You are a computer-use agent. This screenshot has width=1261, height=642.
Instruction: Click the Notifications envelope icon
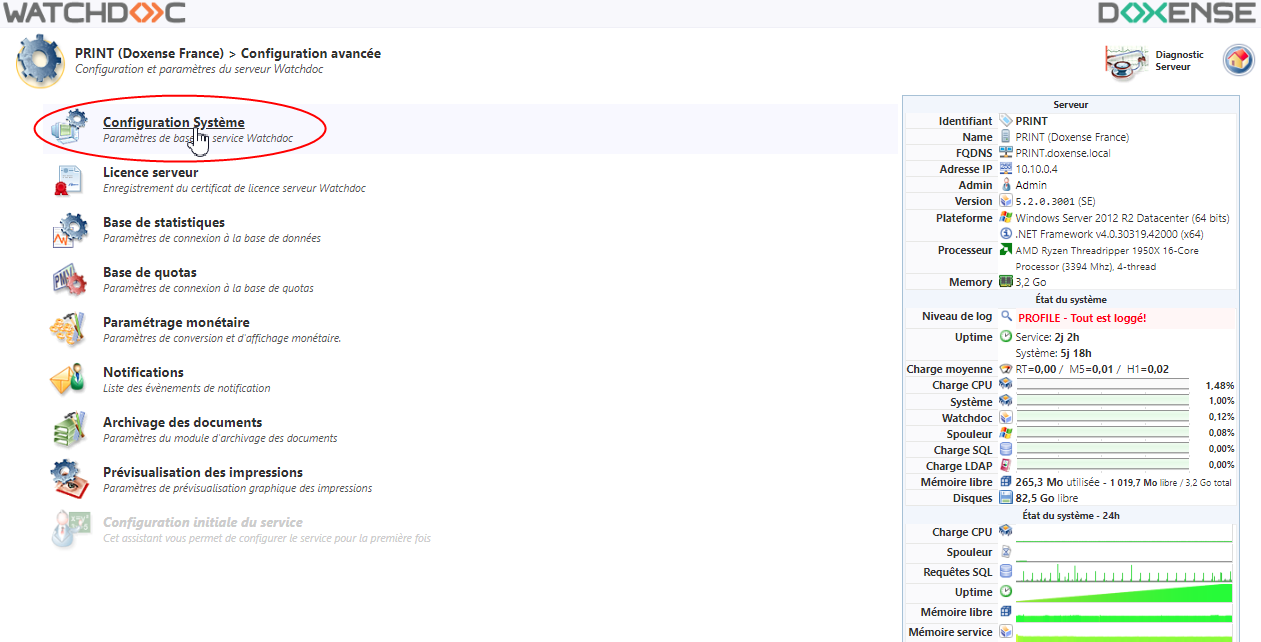pos(70,380)
